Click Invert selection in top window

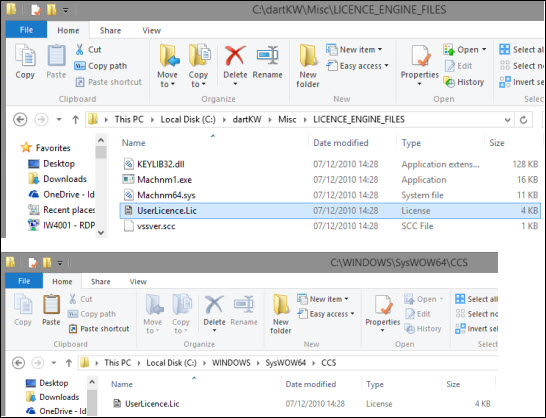pyautogui.click(x=521, y=82)
